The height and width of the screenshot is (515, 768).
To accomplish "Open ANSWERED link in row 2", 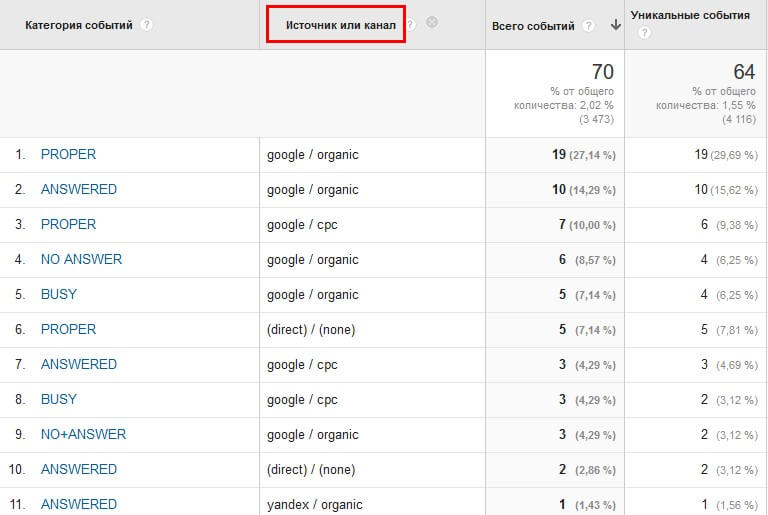I will (x=79, y=189).
